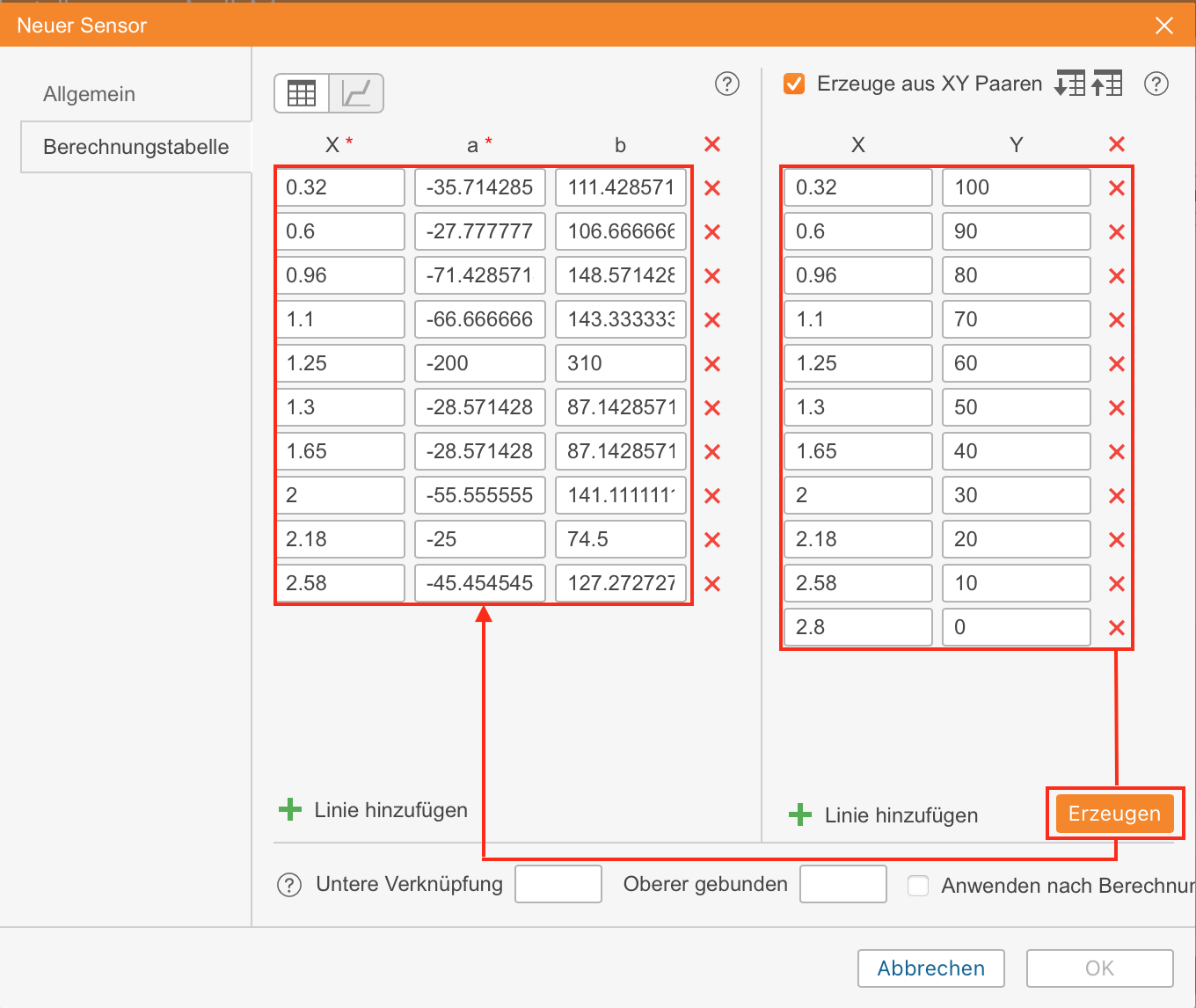Open the Allgemein tab
The image size is (1196, 1008).
[x=90, y=94]
